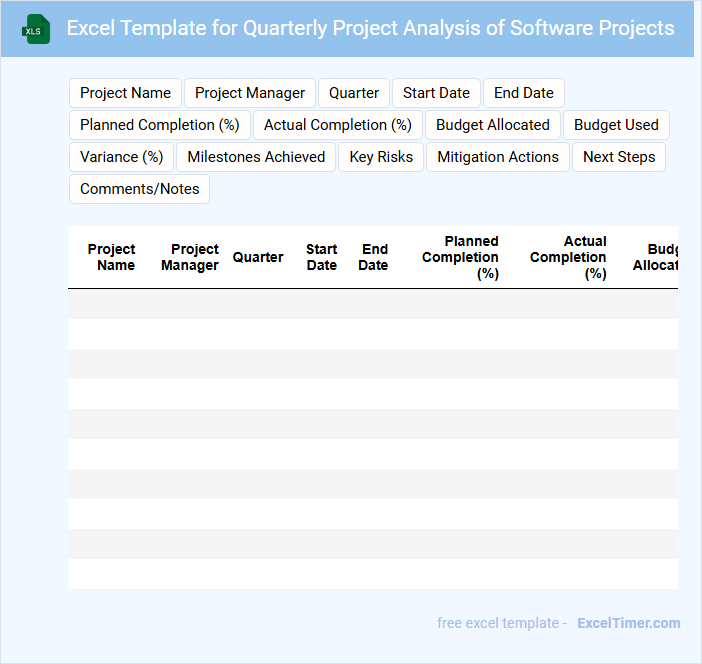
Task: Click the End Date tag
Action: [x=524, y=93]
